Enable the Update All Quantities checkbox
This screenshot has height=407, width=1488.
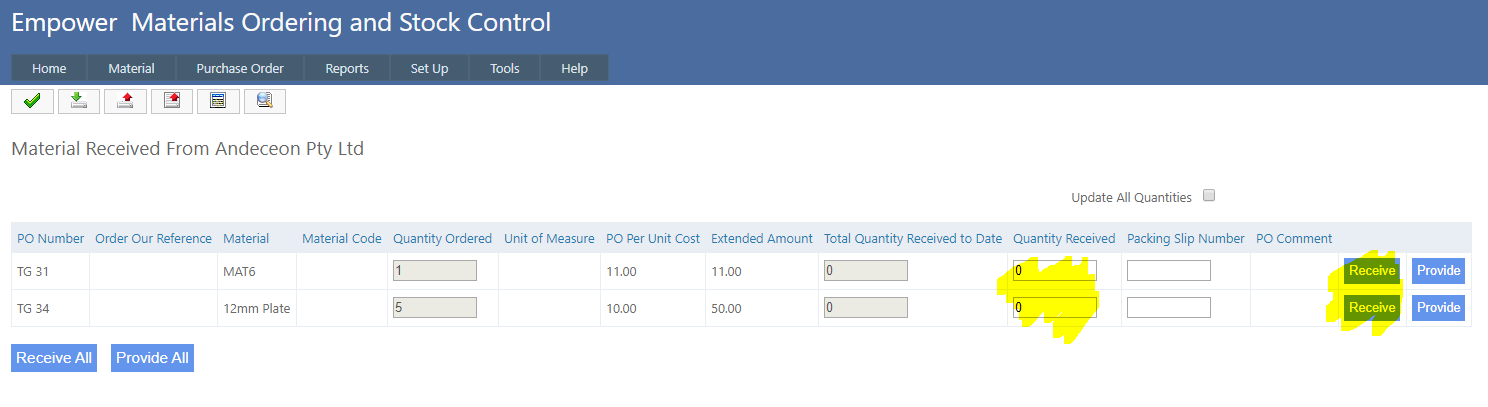tap(1209, 196)
